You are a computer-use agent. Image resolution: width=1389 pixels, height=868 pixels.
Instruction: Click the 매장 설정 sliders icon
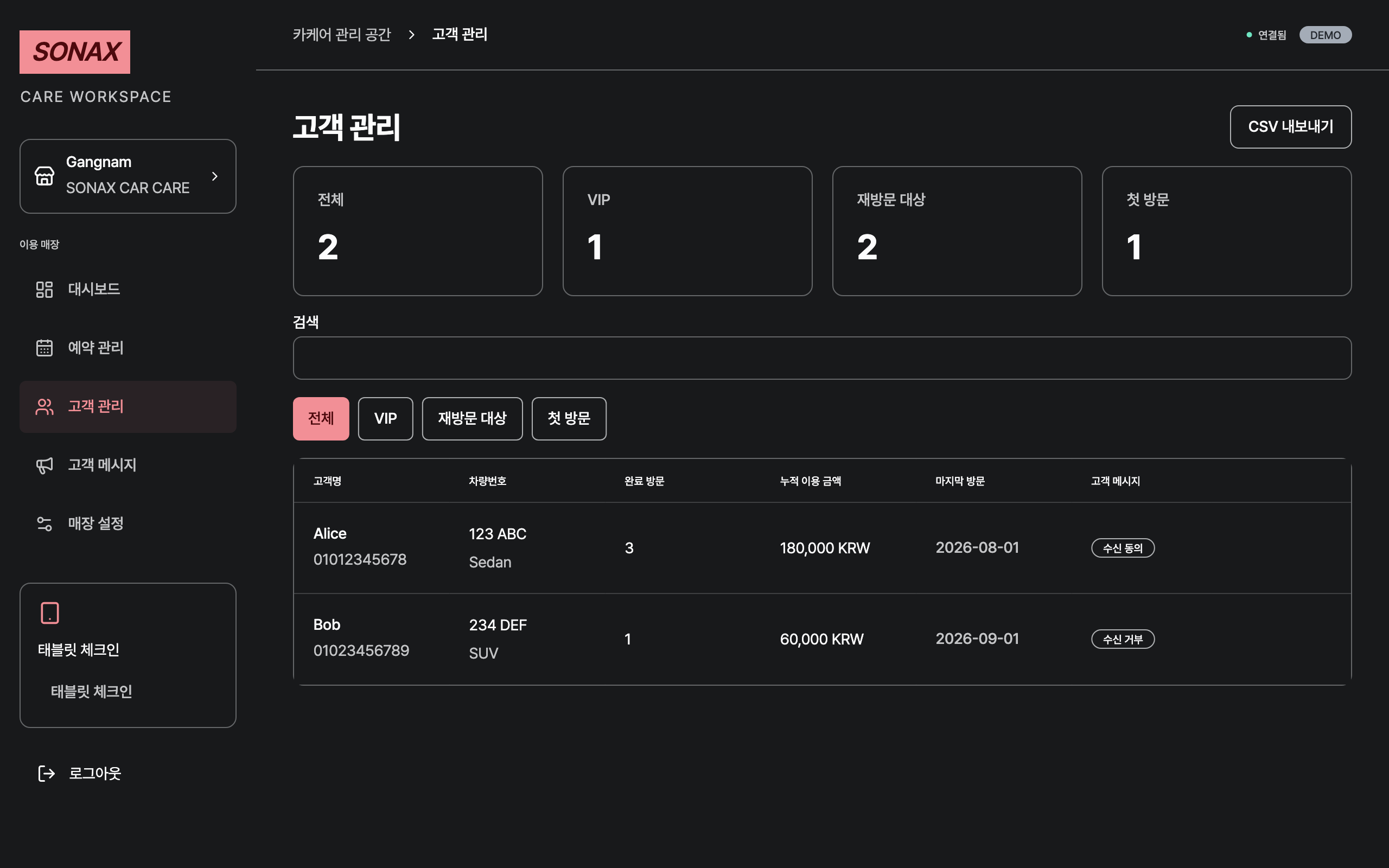(x=44, y=524)
